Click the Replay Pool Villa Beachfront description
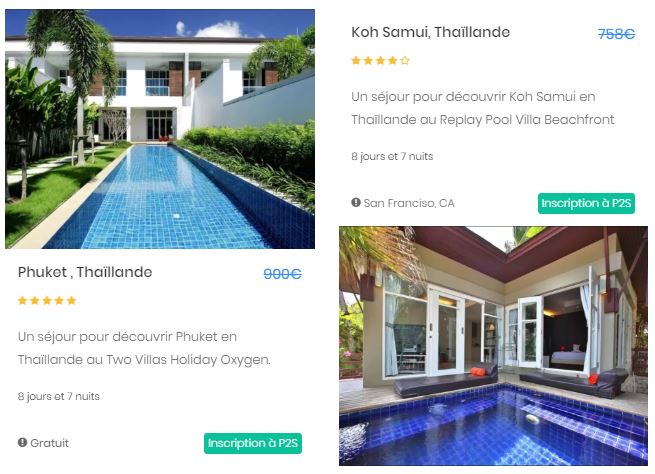Viewport: 655px width, 474px height. click(483, 108)
